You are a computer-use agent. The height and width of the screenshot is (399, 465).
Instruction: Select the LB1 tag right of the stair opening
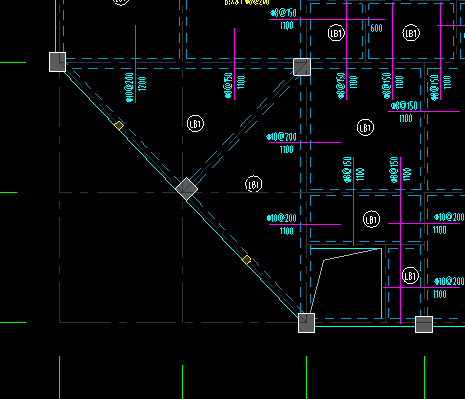[x=410, y=276]
